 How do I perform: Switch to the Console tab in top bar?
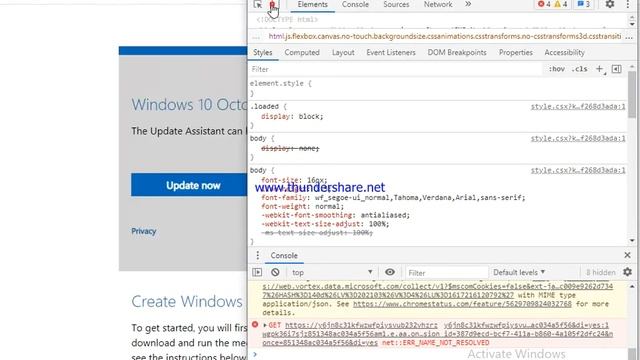point(355,4)
